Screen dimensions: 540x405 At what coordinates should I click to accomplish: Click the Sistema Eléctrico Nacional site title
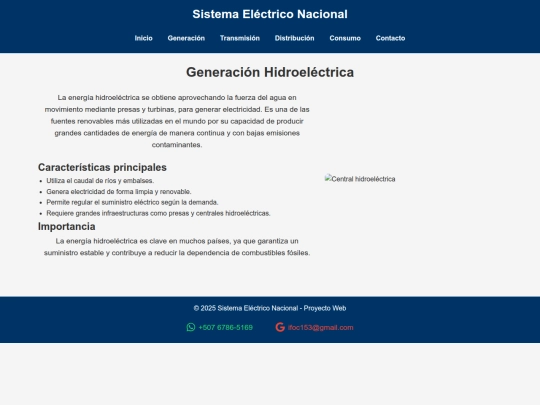[270, 14]
